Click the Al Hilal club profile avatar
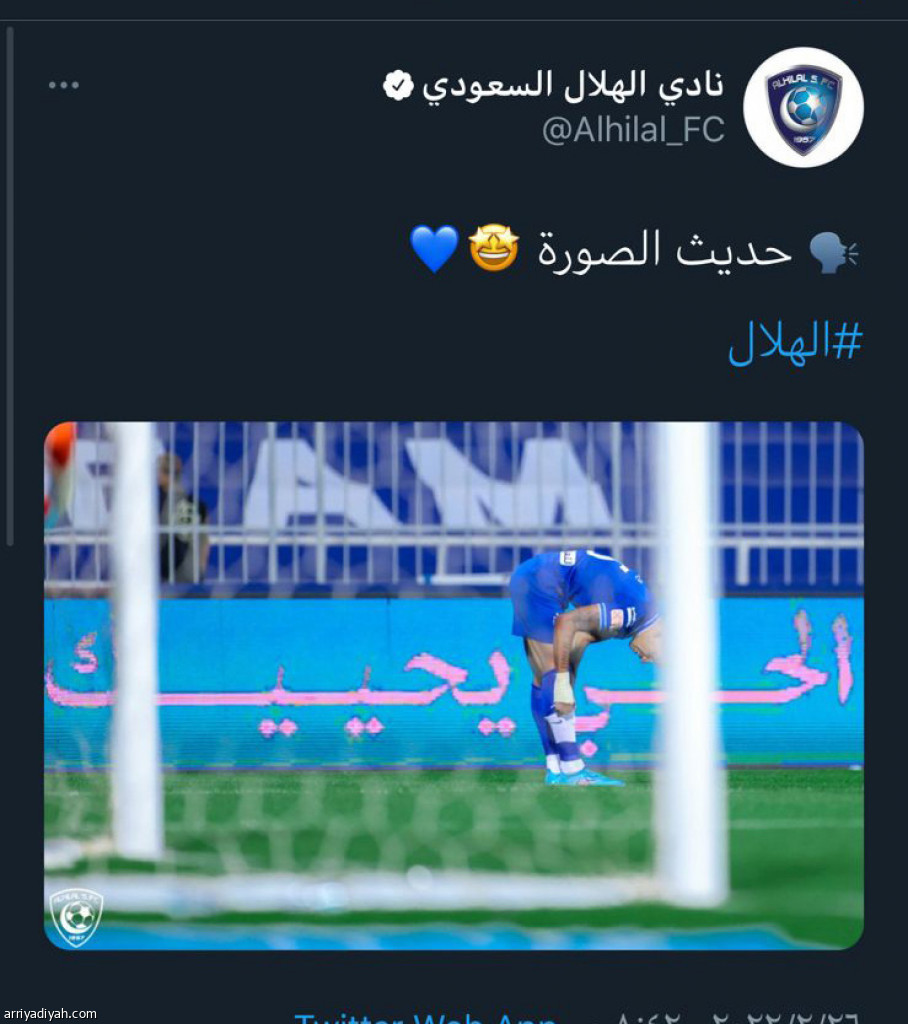The height and width of the screenshot is (1024, 908). tap(803, 107)
